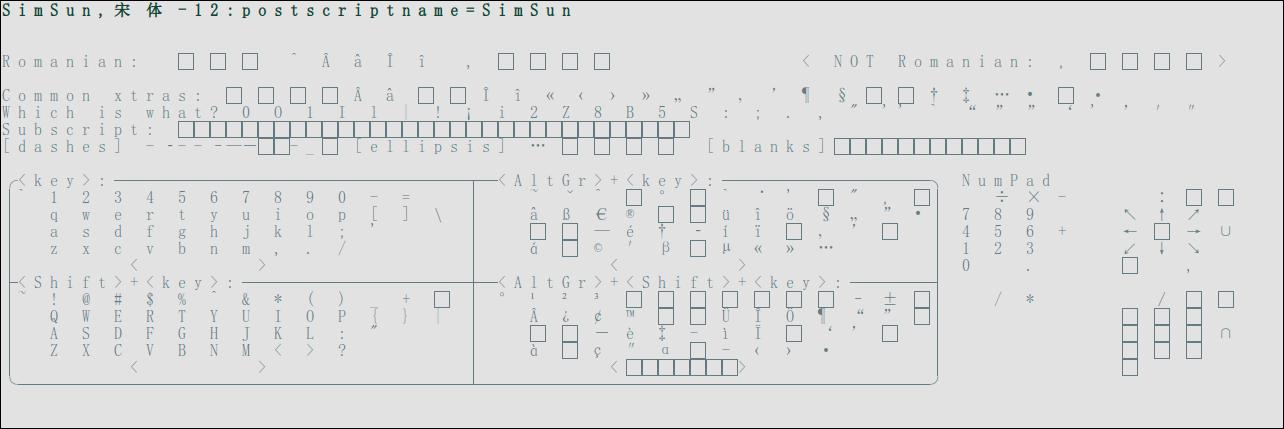
Task: Click the @ symbol in the Shift+key block
Action: [86, 299]
